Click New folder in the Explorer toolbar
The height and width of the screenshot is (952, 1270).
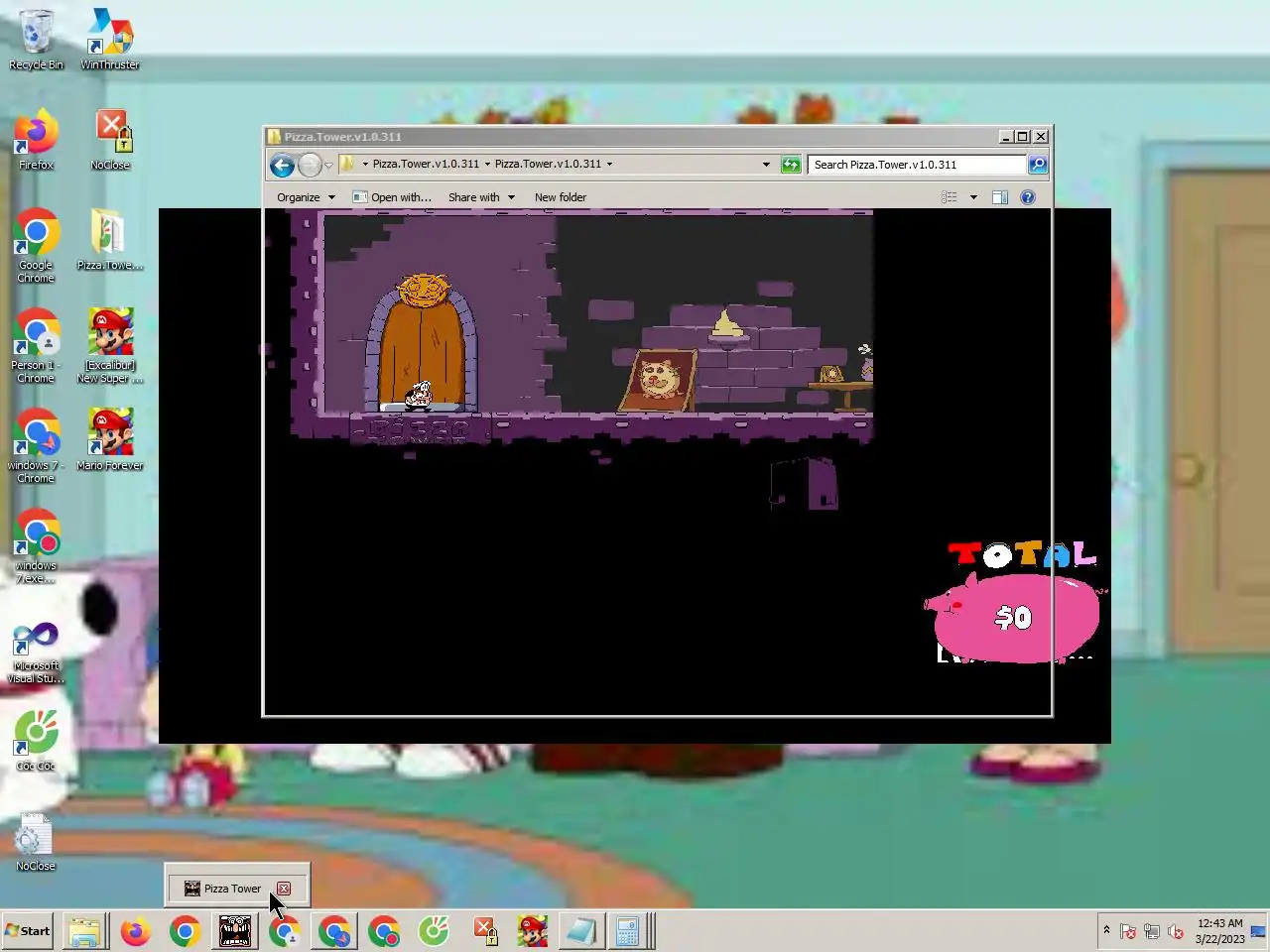(x=561, y=197)
